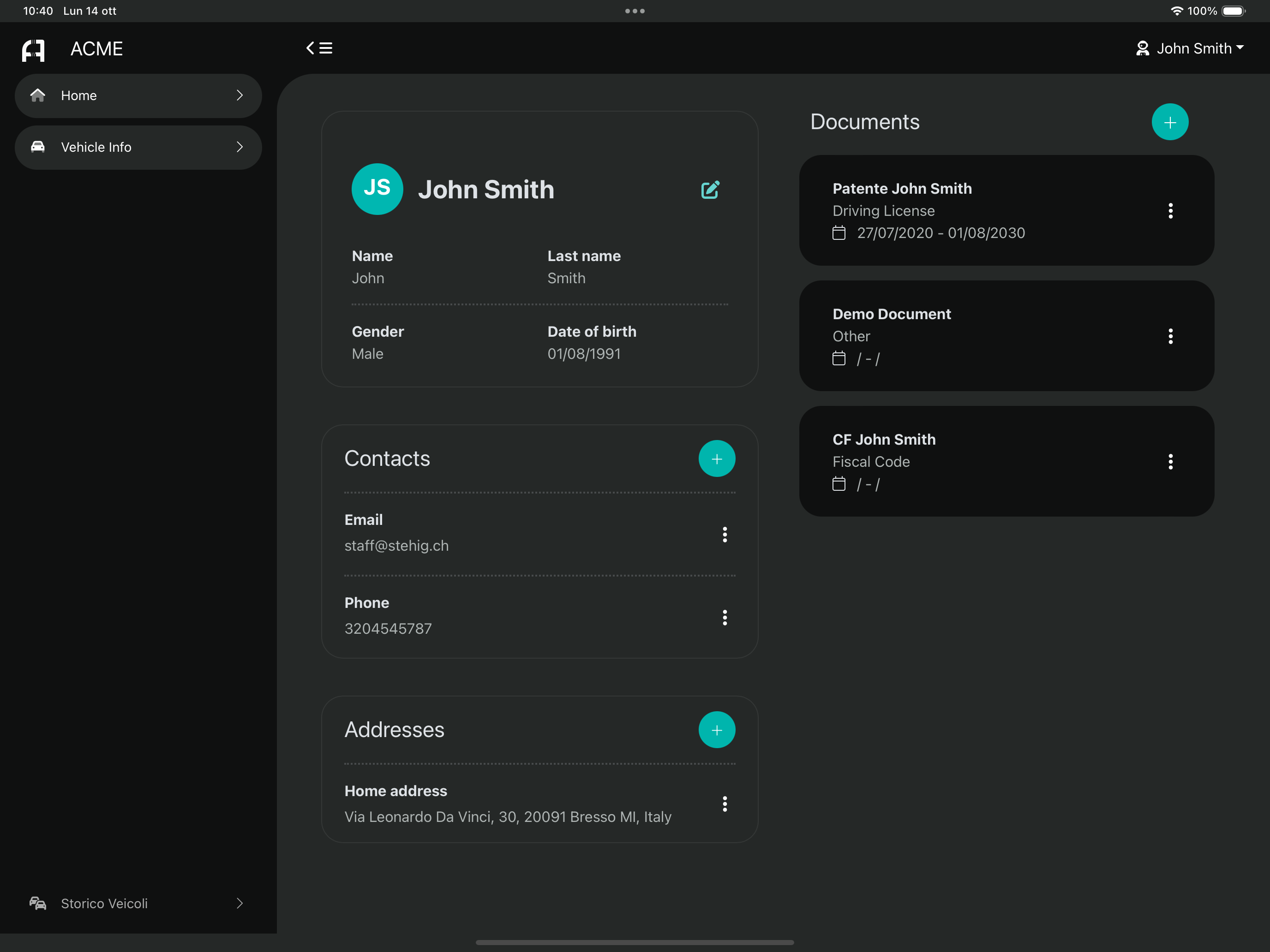Click the John Smith heading on the profile card
1270x952 pixels.
[486, 190]
